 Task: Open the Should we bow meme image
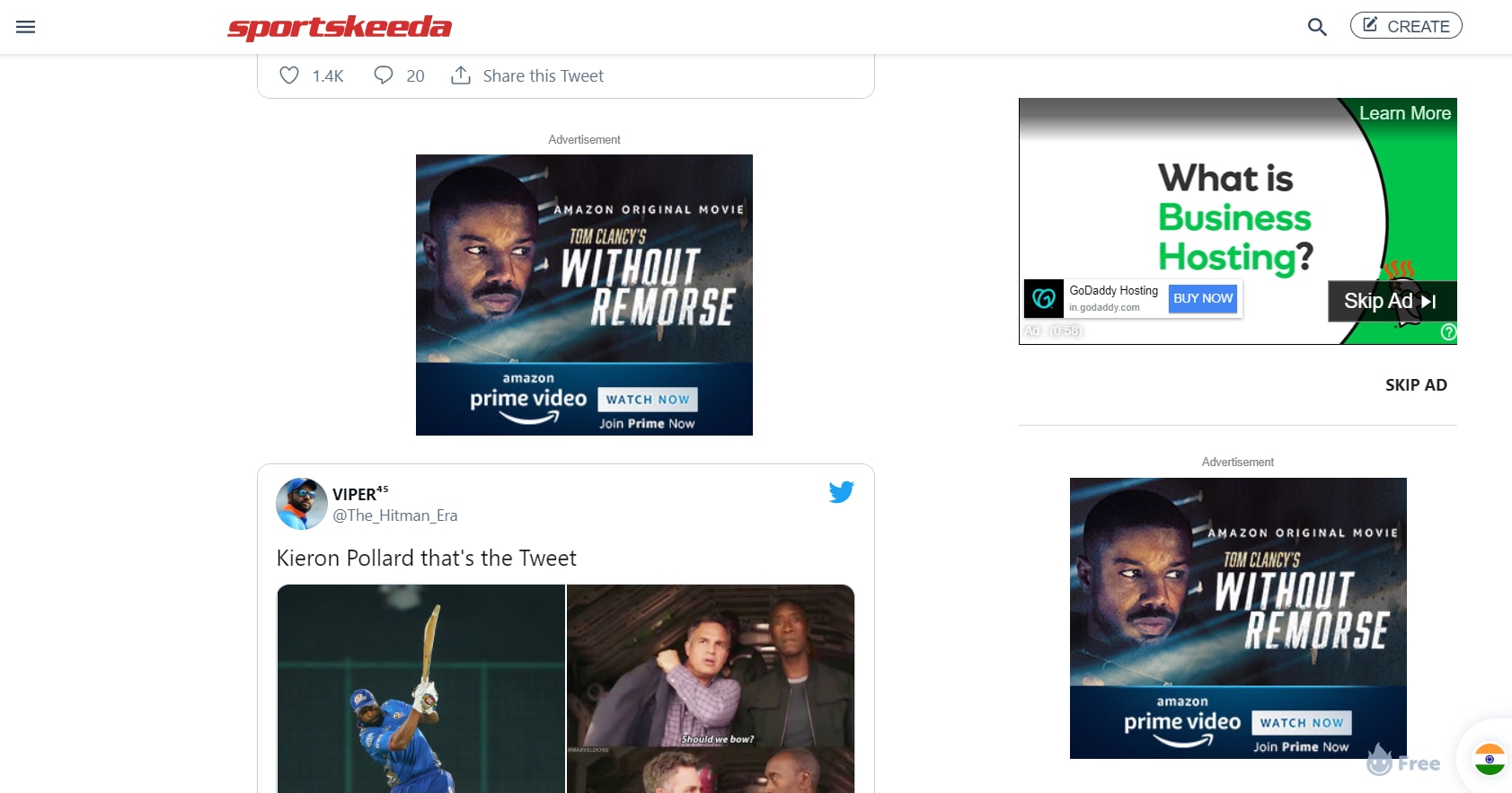711,665
